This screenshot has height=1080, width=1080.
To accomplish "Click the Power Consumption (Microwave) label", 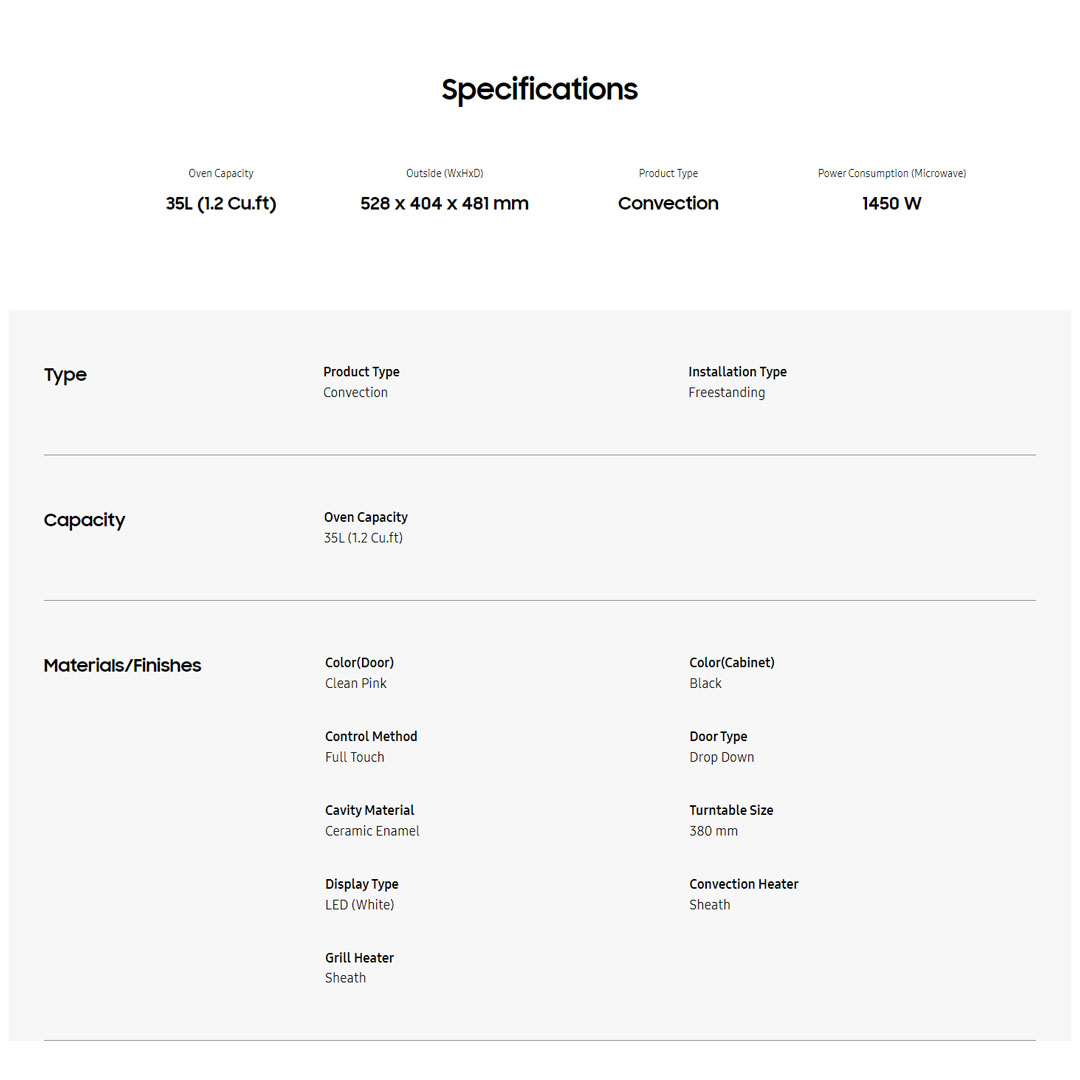I will 891,174.
